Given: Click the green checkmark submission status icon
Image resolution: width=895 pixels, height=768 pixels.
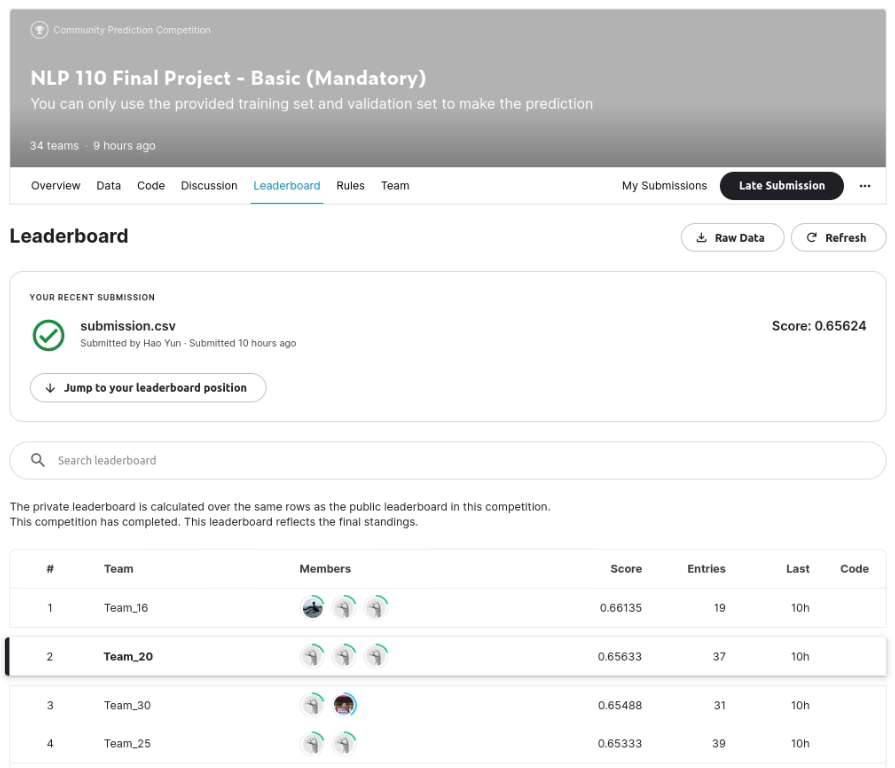Looking at the screenshot, I should point(48,335).
